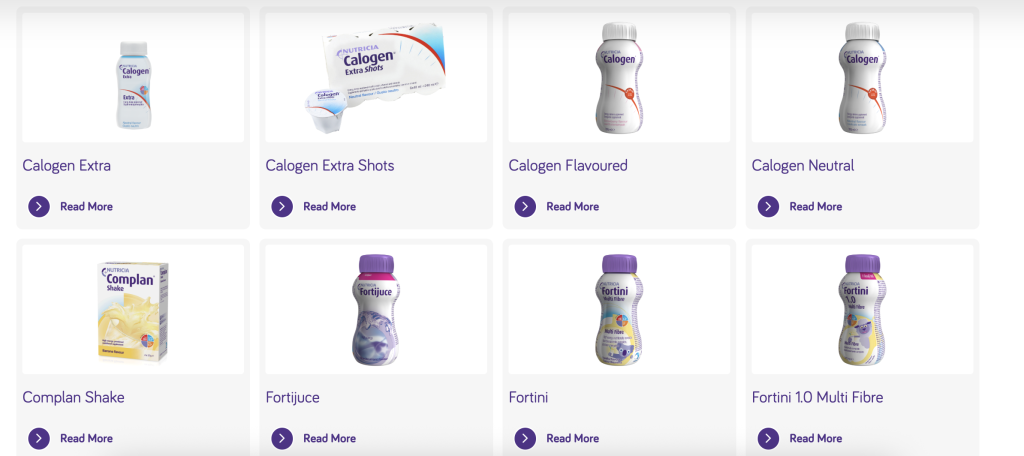
Task: Open the Calogen Flavoured title link
Action: 568,165
